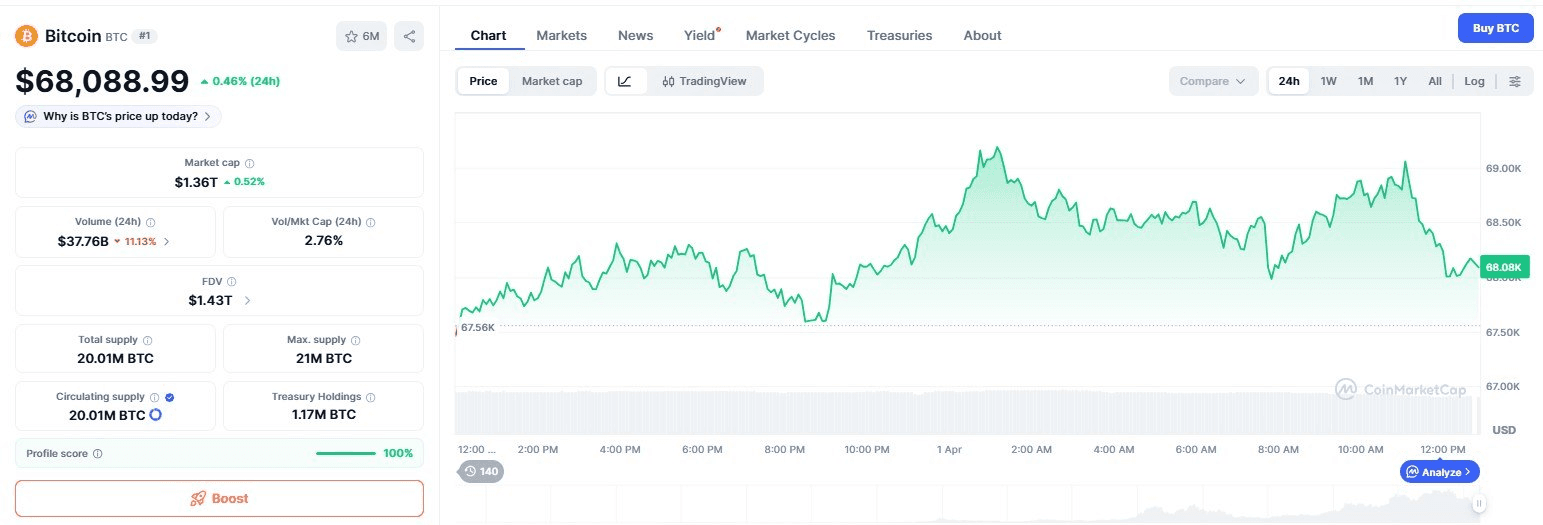Expand the FDV details chevron
1543x525 pixels.
pyautogui.click(x=247, y=300)
